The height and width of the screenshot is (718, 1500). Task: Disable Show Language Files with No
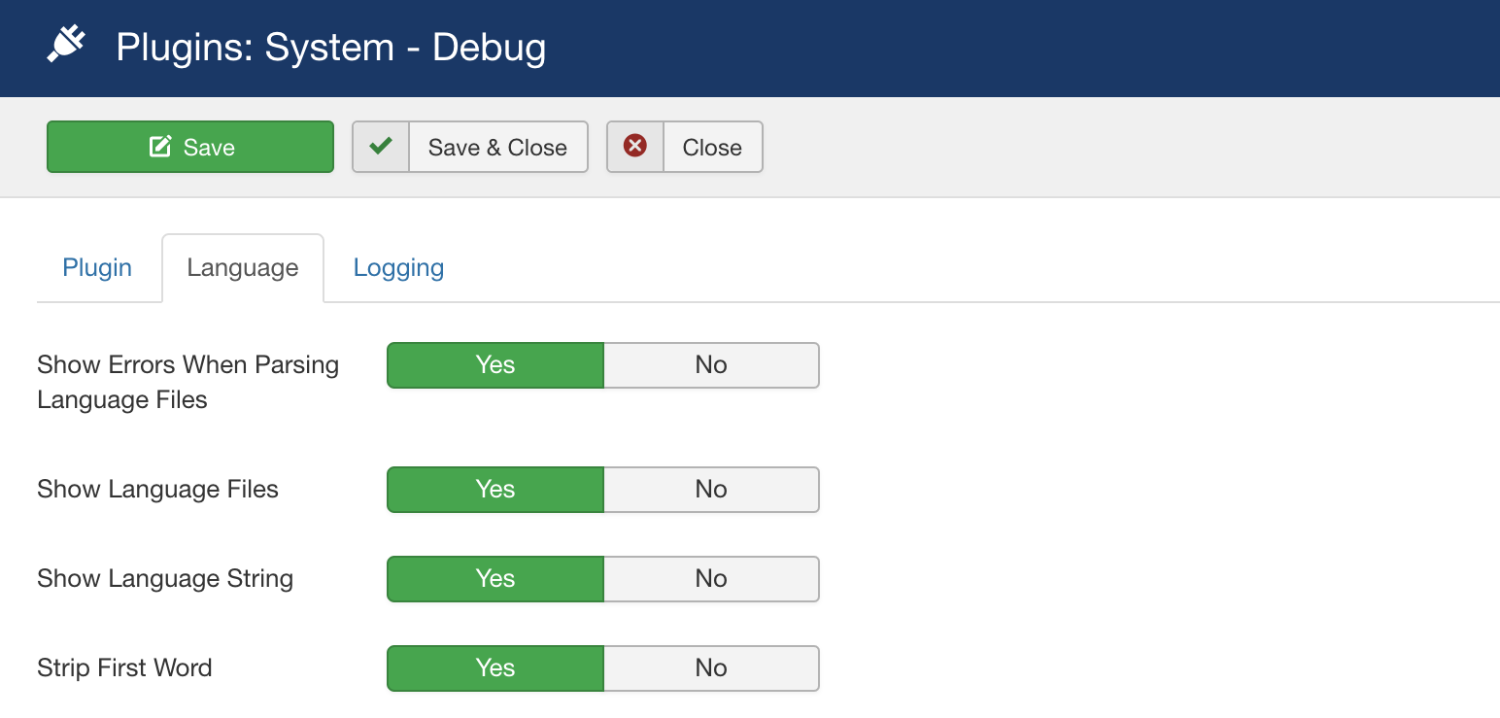(711, 489)
